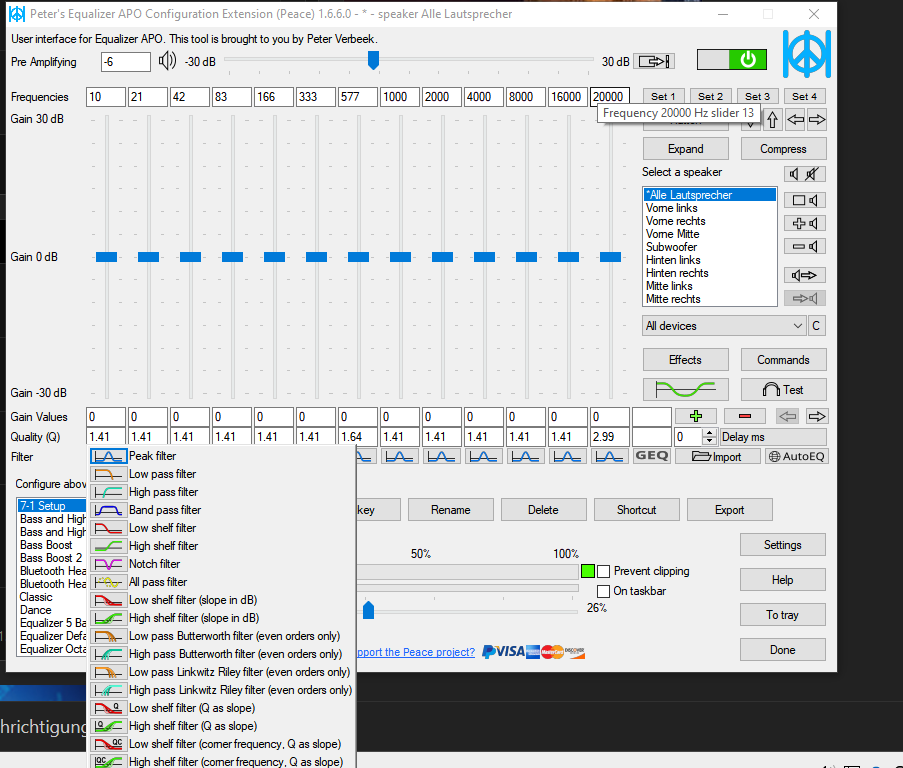Click the left arrow below Set 3
The image size is (903, 768).
coord(795,120)
